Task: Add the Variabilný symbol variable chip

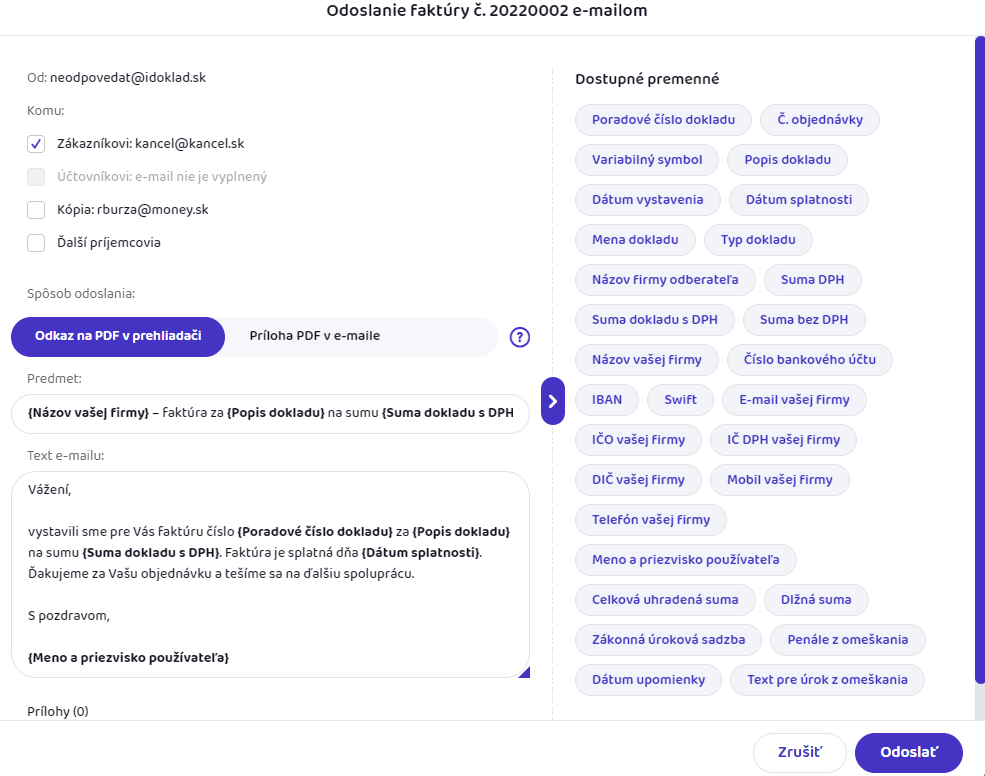Action: [647, 160]
